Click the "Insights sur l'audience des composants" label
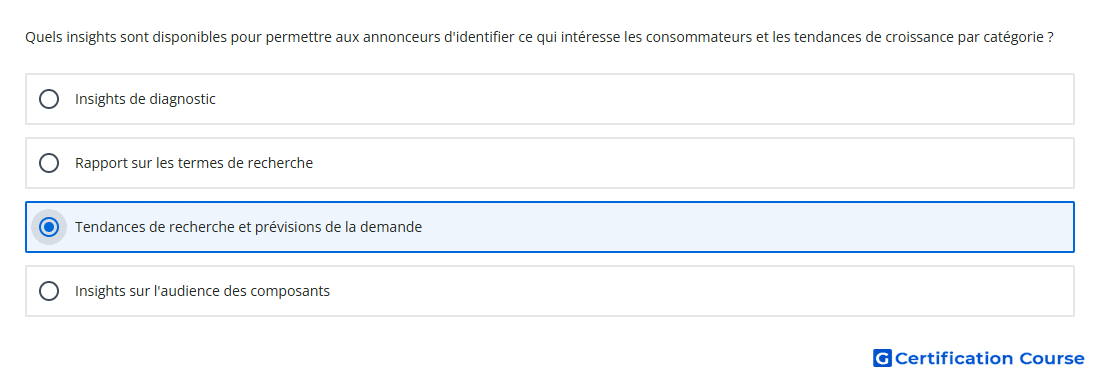 tap(202, 291)
